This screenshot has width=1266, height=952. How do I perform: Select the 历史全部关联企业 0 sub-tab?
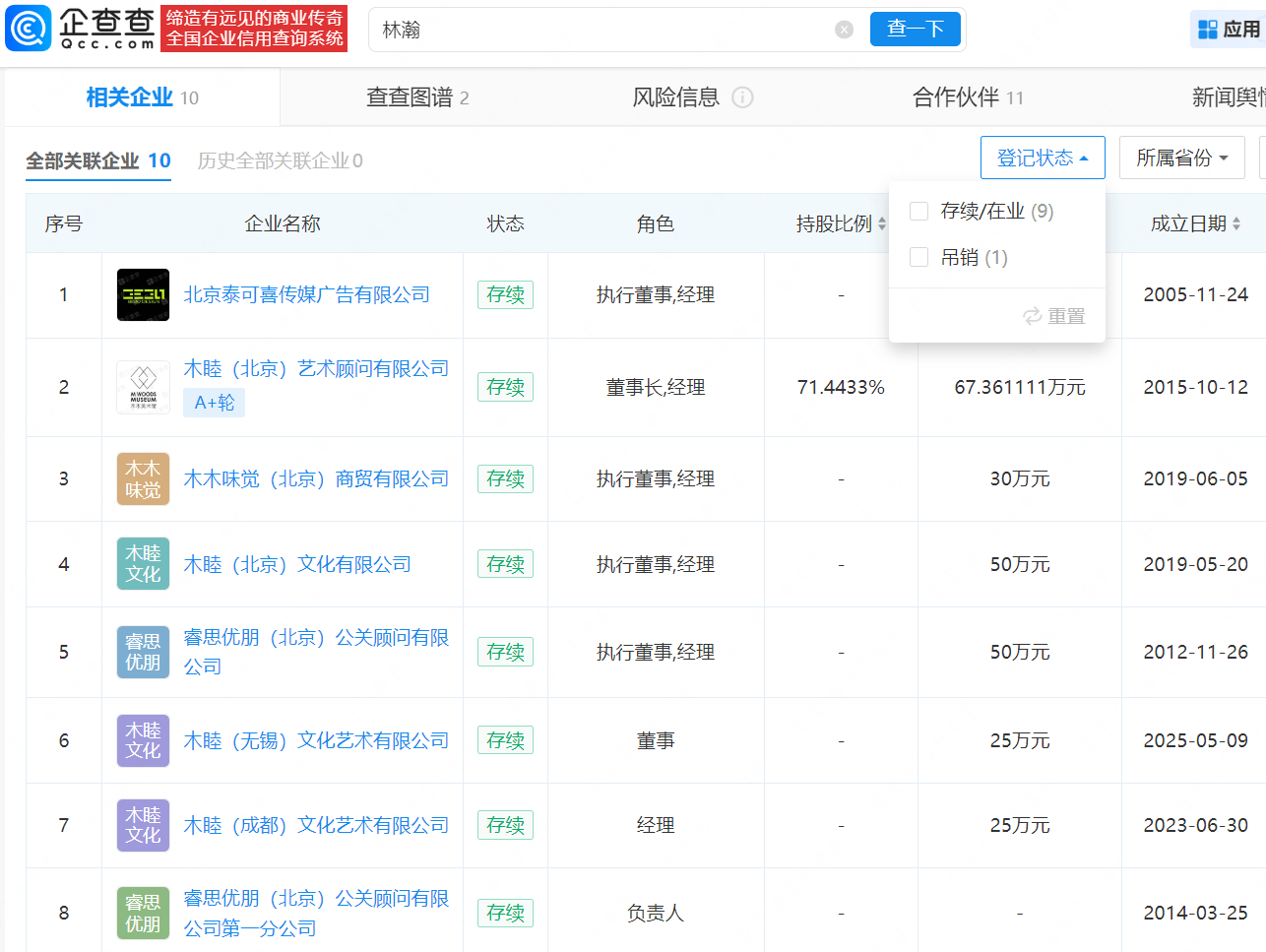[280, 160]
